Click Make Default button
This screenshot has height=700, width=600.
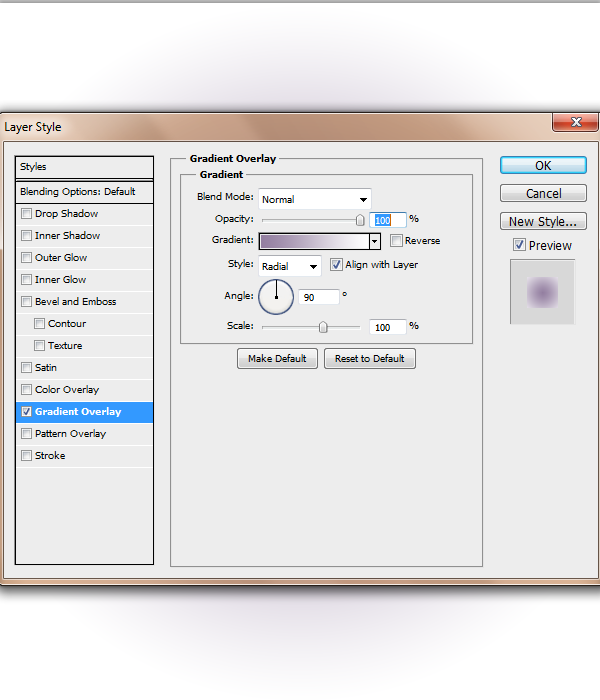277,358
